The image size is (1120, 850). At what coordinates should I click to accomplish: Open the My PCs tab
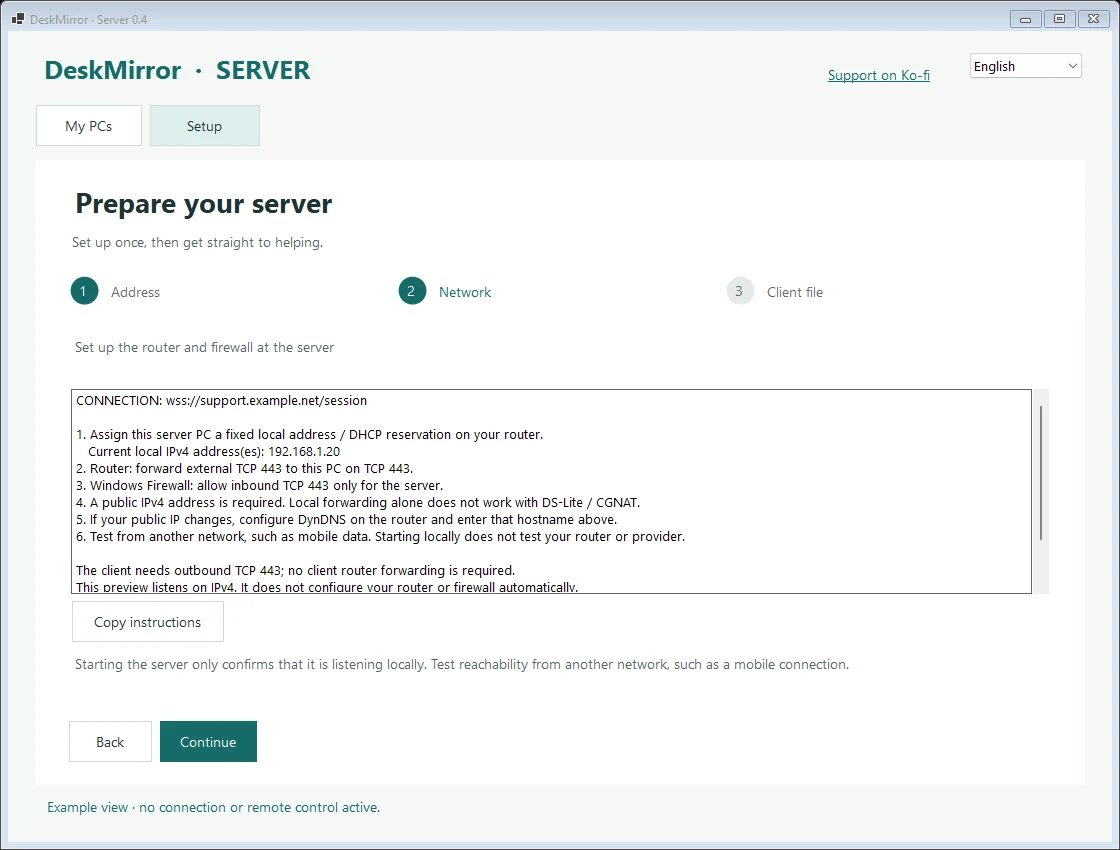coord(89,126)
